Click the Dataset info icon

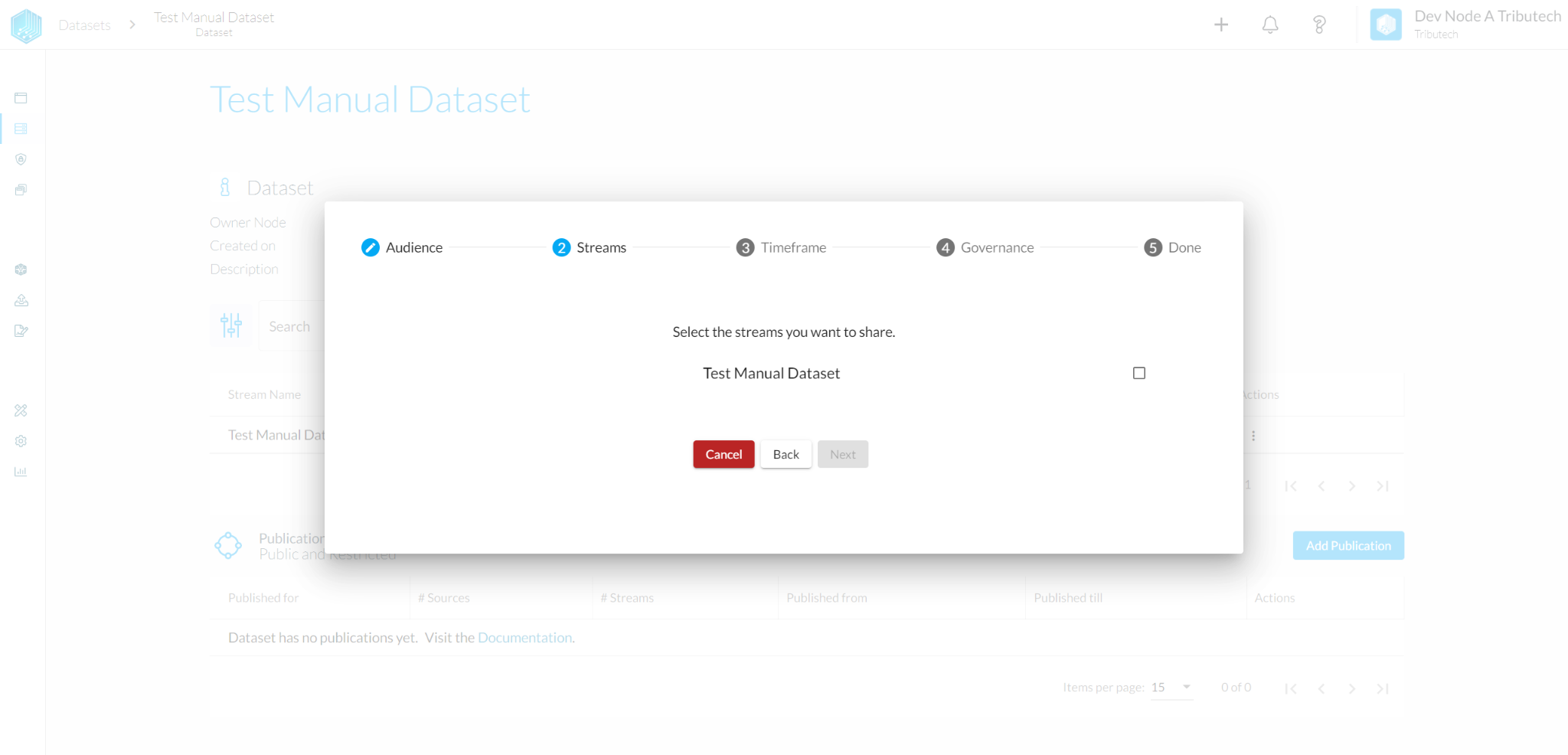pyautogui.click(x=224, y=188)
